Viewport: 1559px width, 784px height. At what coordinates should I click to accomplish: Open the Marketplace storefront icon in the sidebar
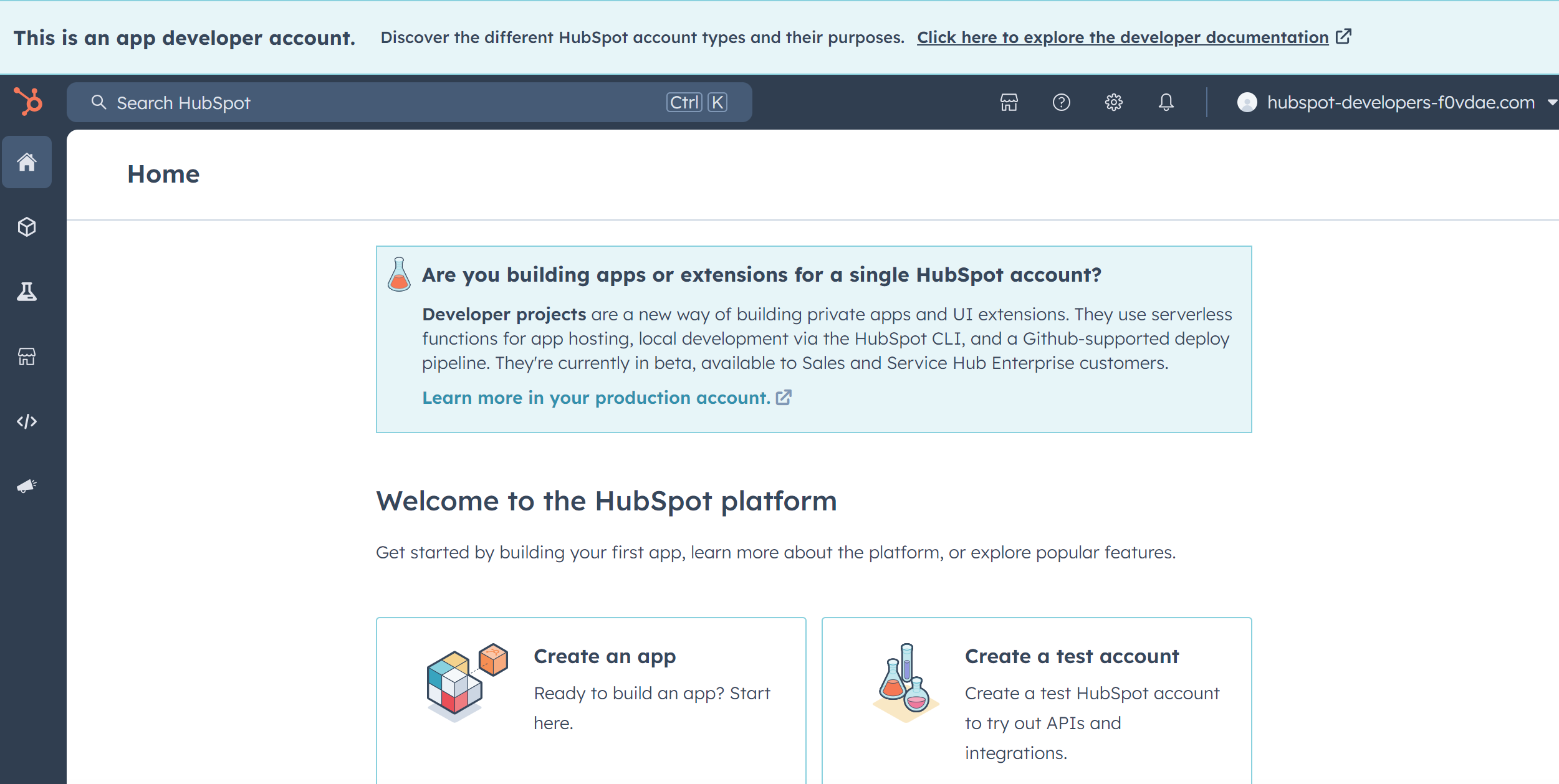click(x=27, y=357)
